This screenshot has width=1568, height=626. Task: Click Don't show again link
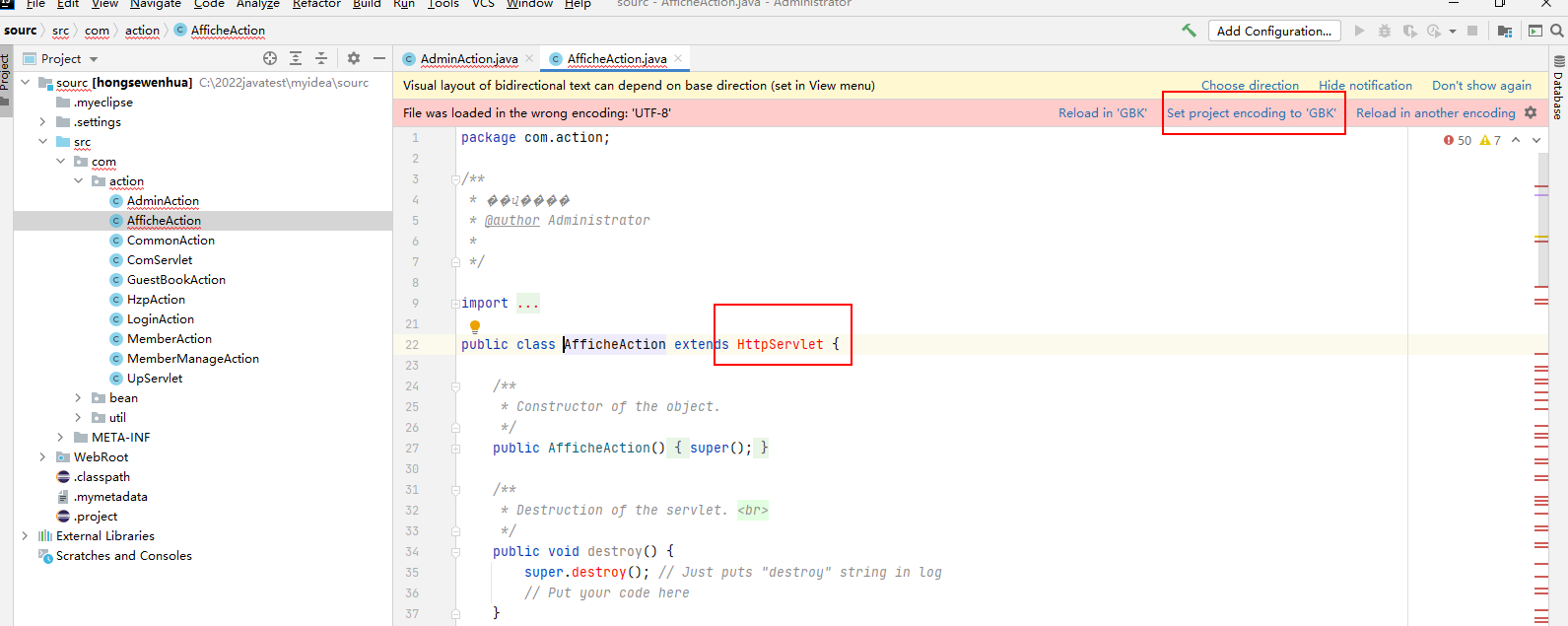(x=1481, y=86)
